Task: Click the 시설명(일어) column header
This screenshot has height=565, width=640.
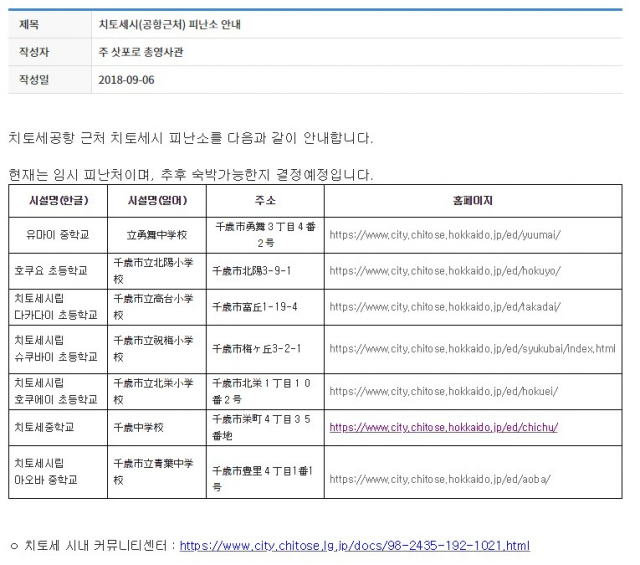Action: point(157,201)
